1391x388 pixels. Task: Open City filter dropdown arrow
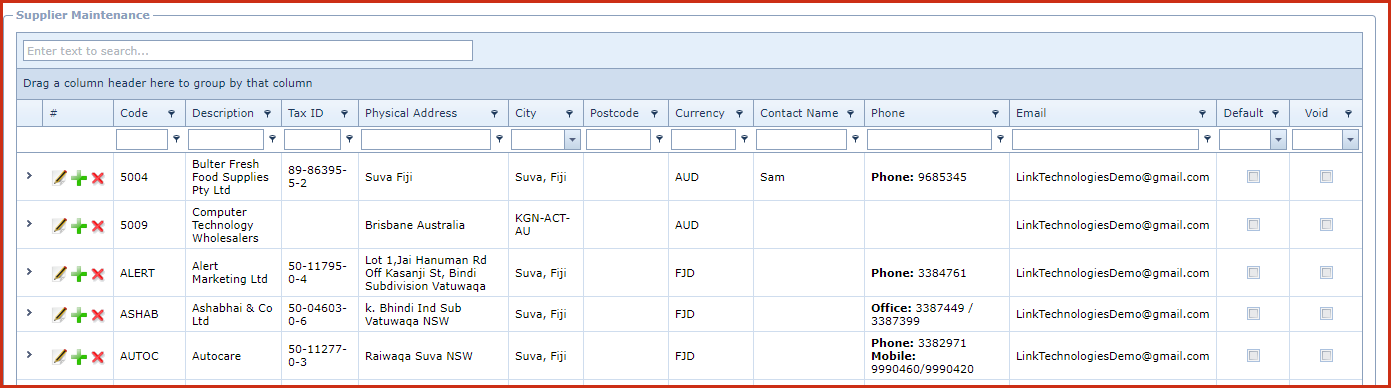[572, 140]
